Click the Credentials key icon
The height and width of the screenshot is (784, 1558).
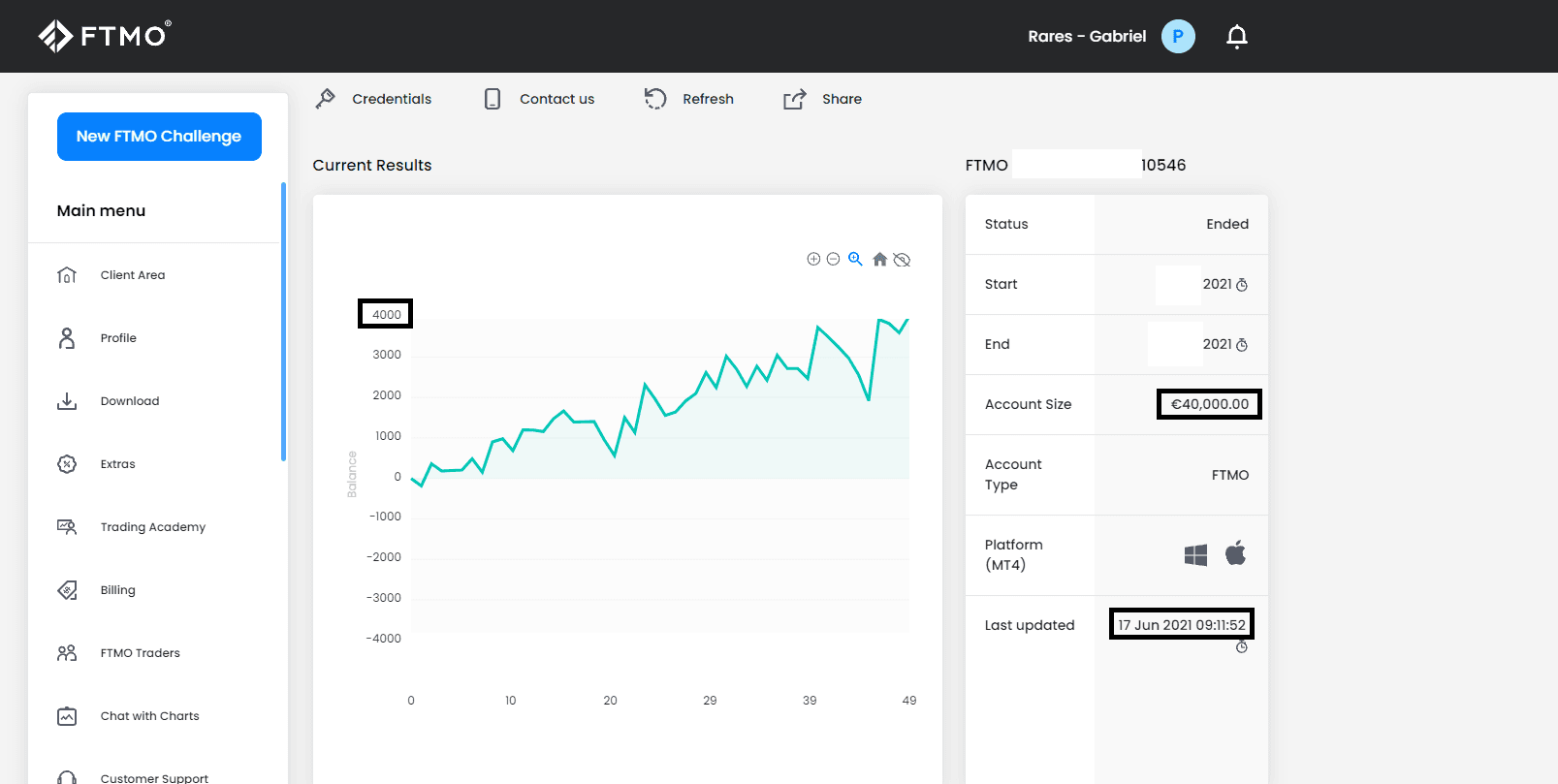326,99
